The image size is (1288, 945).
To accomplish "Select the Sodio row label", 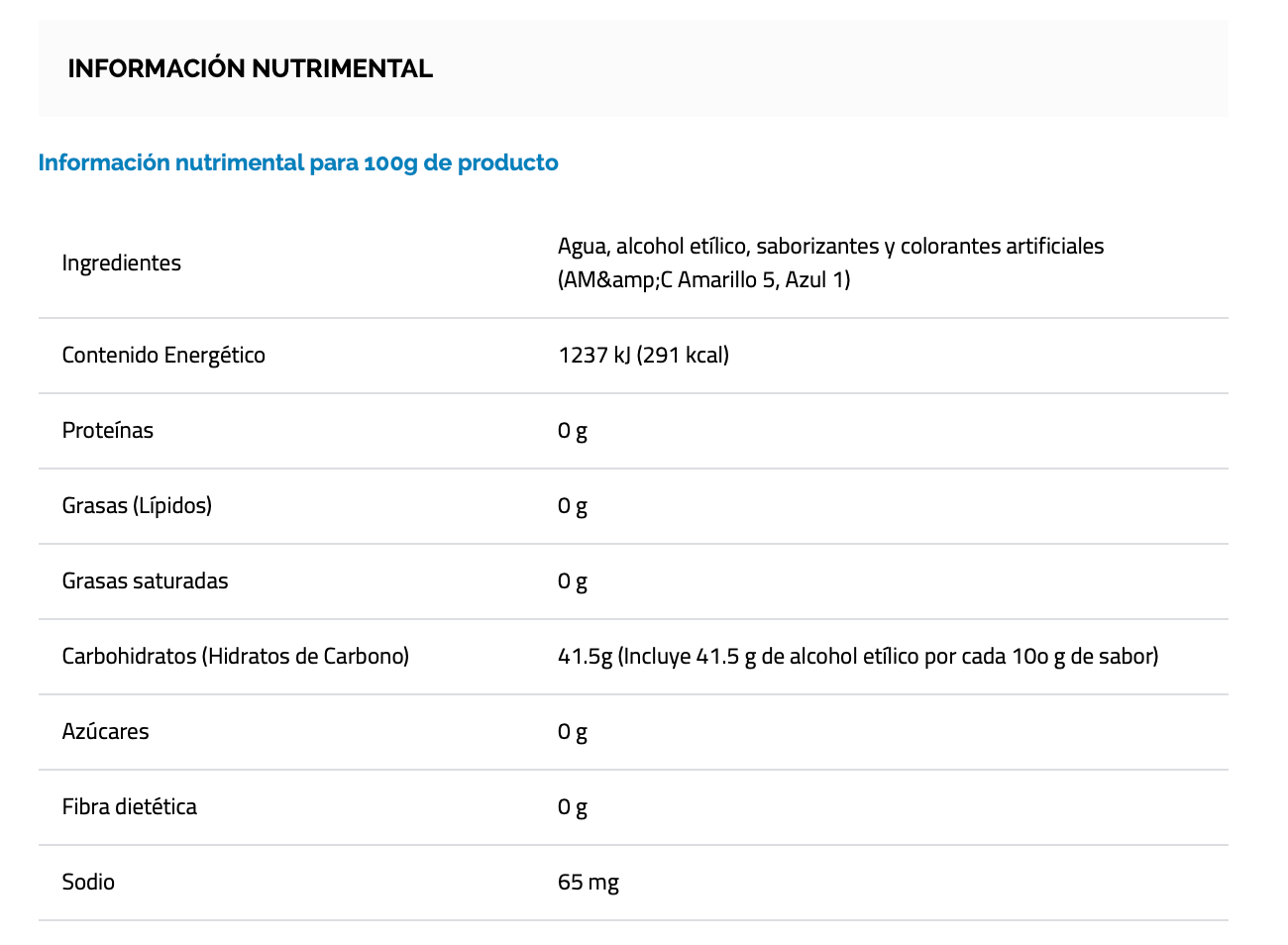I will pos(88,882).
